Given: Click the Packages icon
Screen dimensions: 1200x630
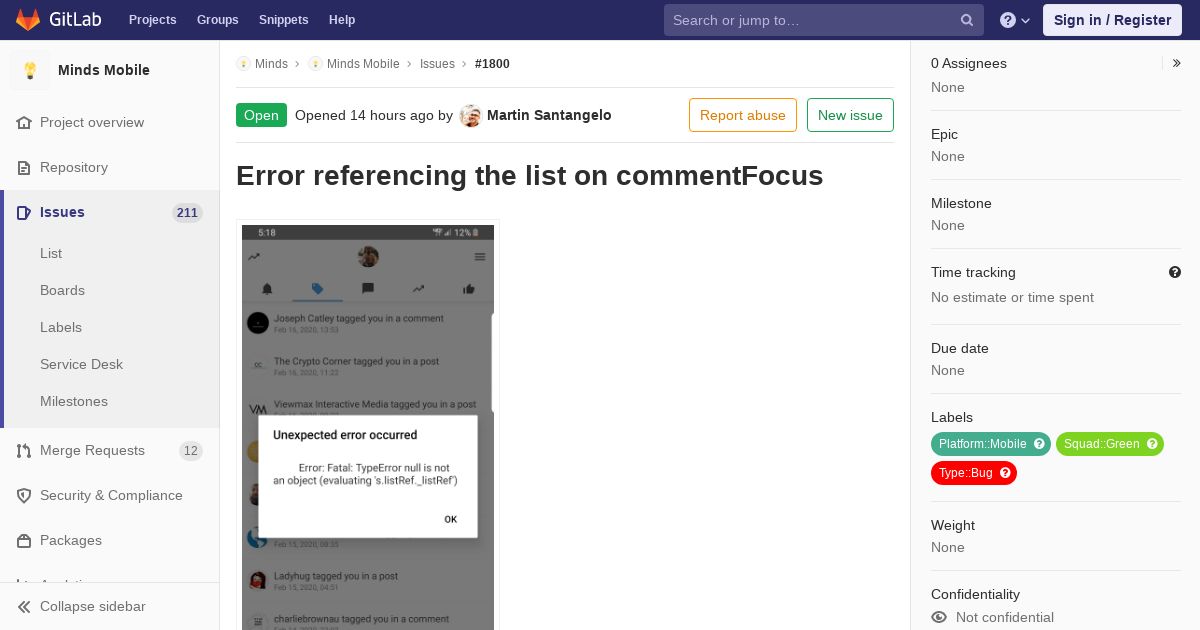Looking at the screenshot, I should pyautogui.click(x=24, y=540).
